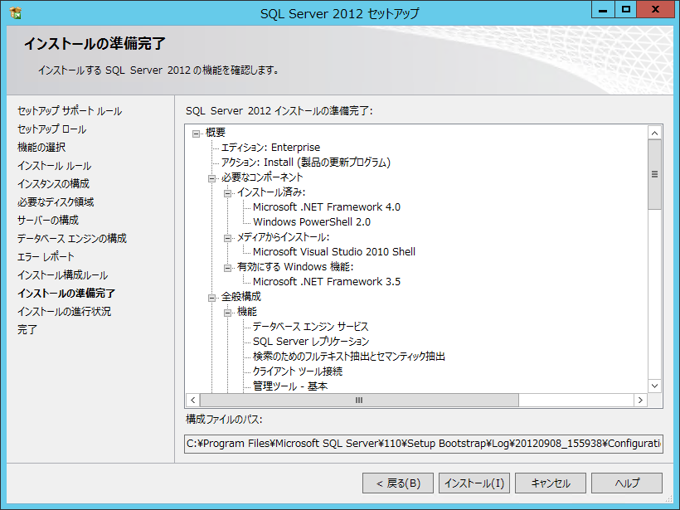Select the アクション: Install row
Image resolution: width=680 pixels, height=510 pixels.
click(x=306, y=162)
